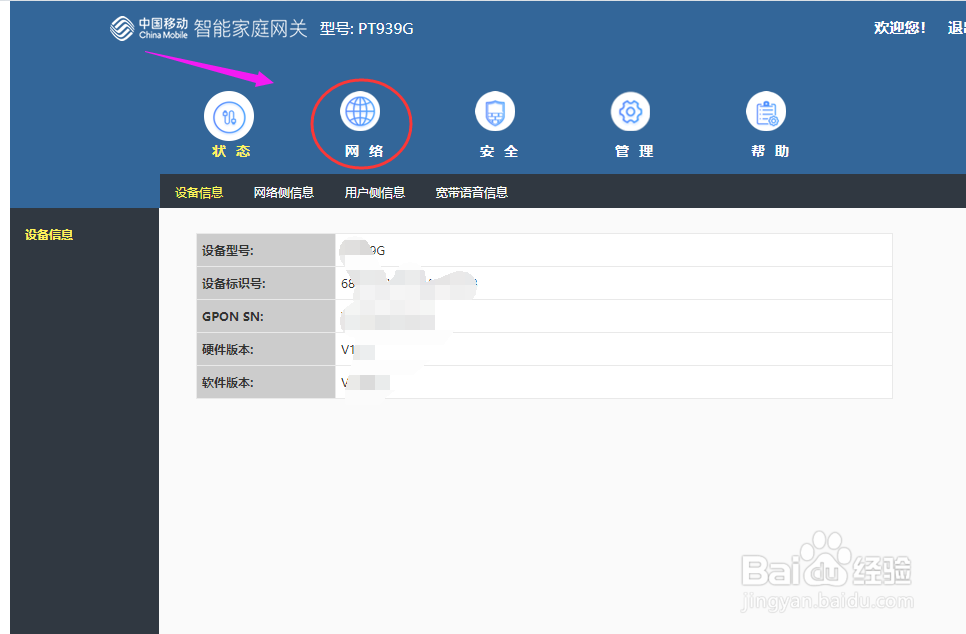Click the 设备型号 device model row

click(x=265, y=250)
